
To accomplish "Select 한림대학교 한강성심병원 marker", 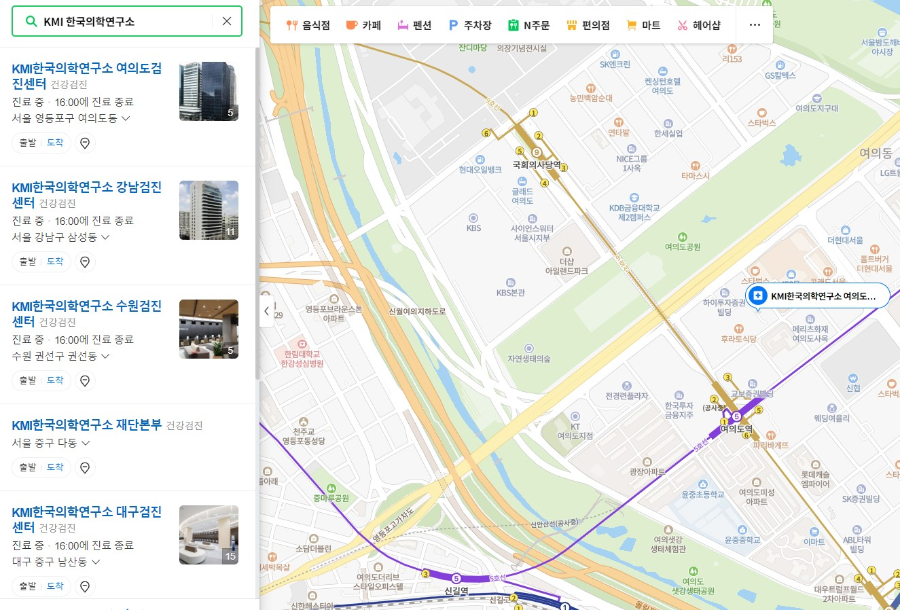I will tap(302, 354).
